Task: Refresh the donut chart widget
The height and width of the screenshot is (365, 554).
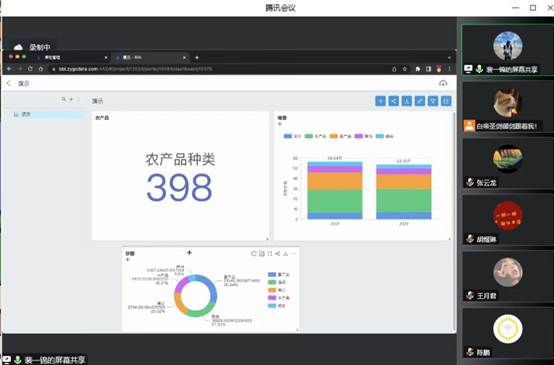Action: 253,253
